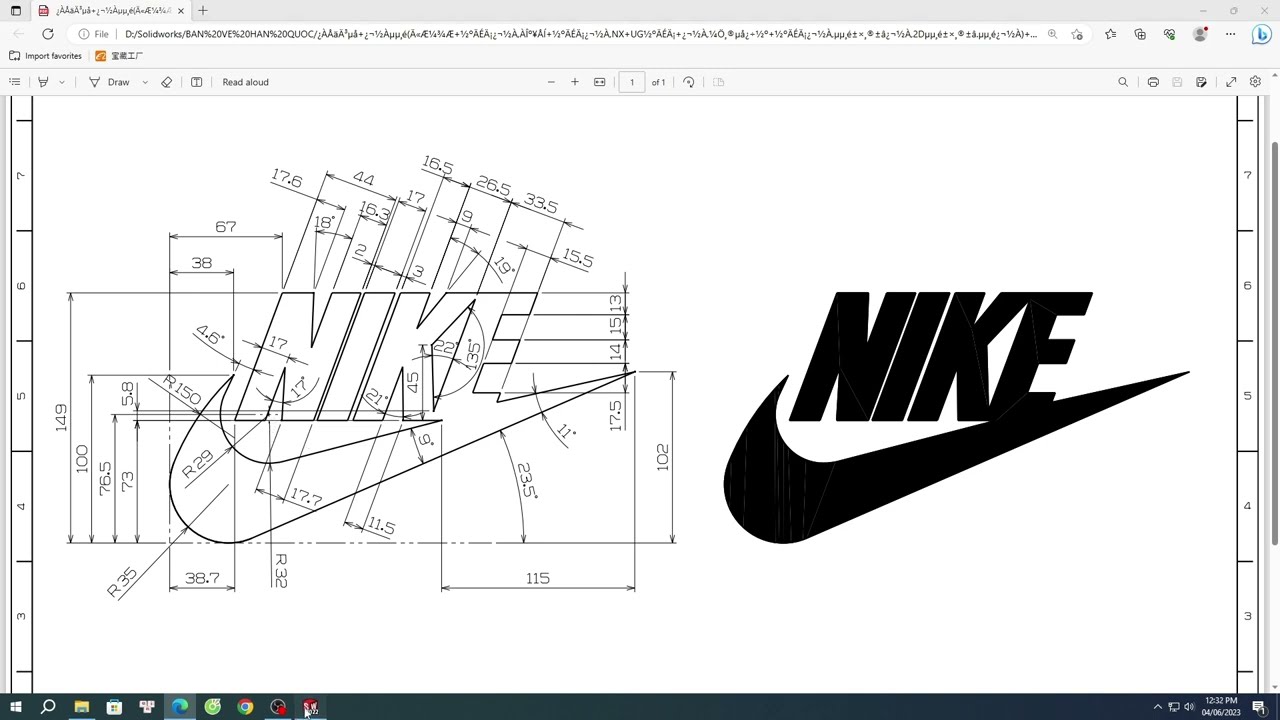Reload the page with refresh button
The image size is (1280, 720).
(x=47, y=34)
